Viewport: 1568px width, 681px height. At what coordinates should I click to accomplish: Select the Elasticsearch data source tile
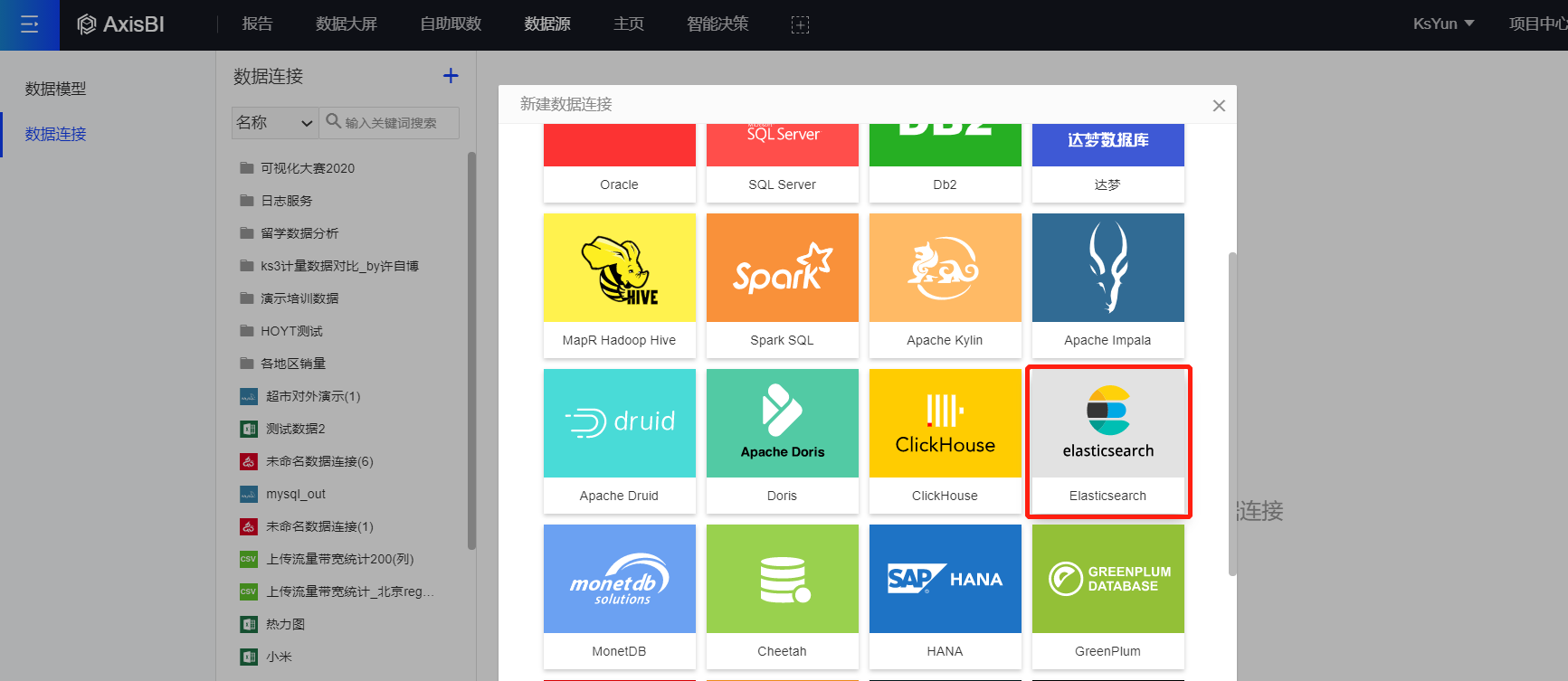1107,440
